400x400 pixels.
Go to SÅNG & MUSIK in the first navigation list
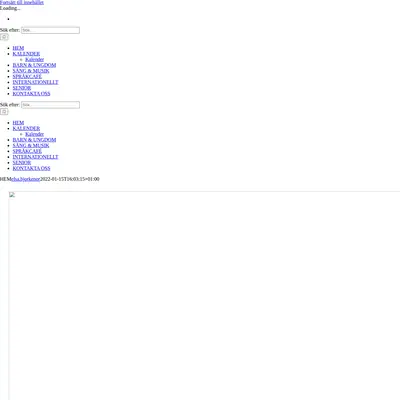tap(31, 71)
